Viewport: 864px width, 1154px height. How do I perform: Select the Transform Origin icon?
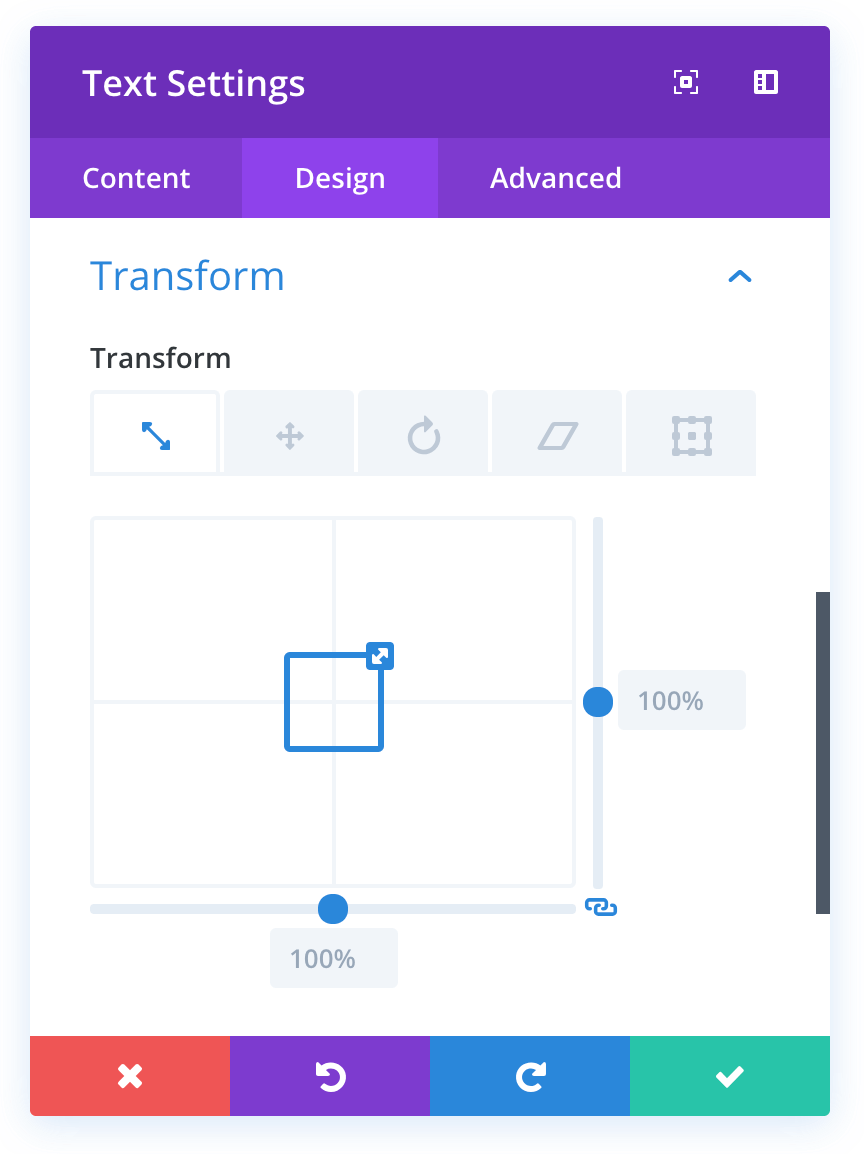(x=691, y=436)
